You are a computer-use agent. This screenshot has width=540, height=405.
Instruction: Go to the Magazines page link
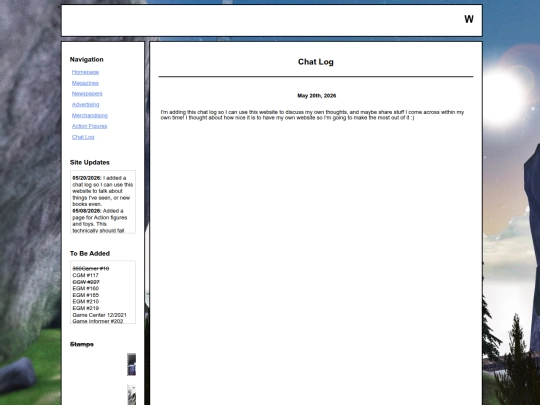pos(85,83)
